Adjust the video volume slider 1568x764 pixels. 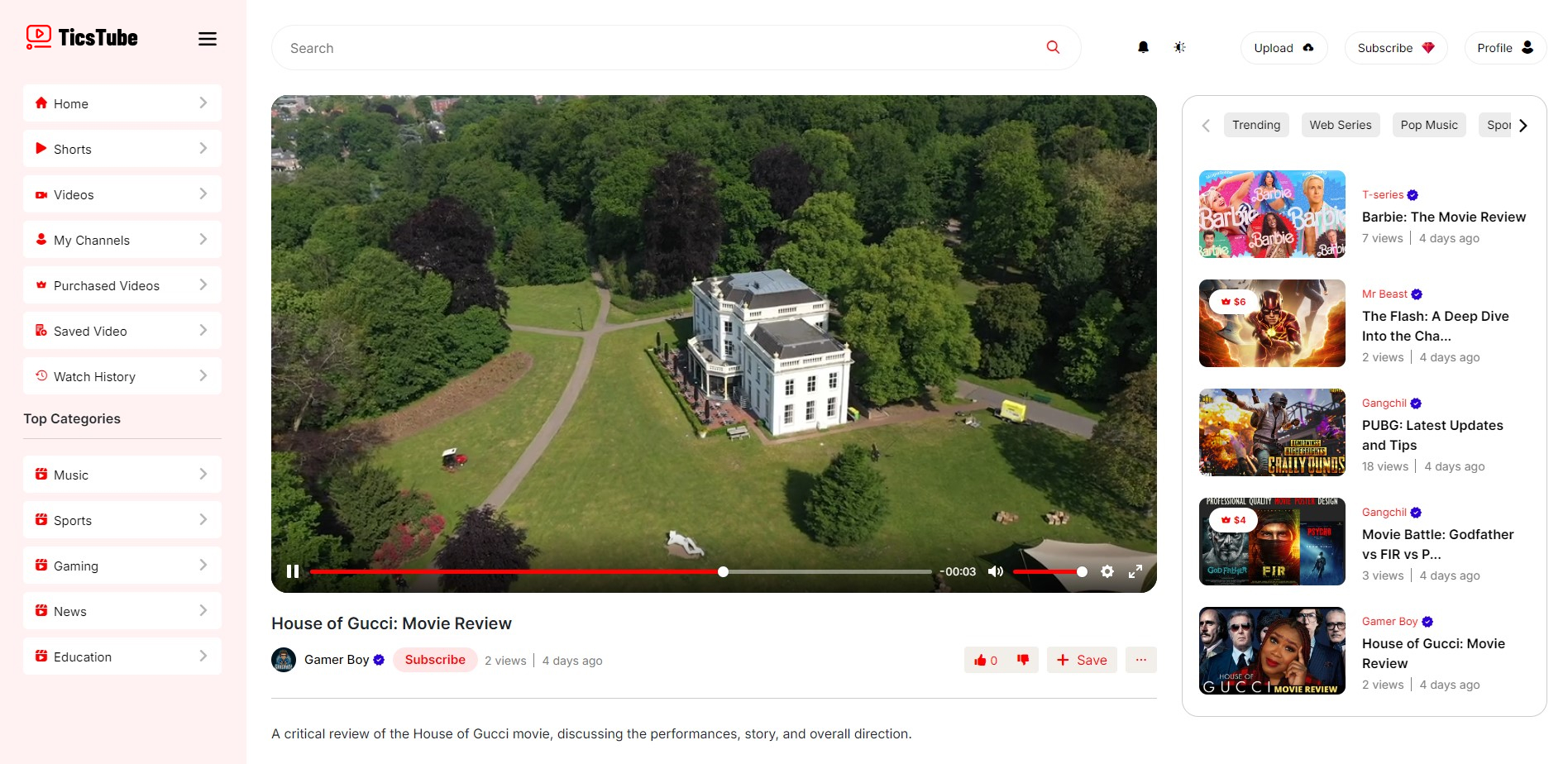point(1049,571)
